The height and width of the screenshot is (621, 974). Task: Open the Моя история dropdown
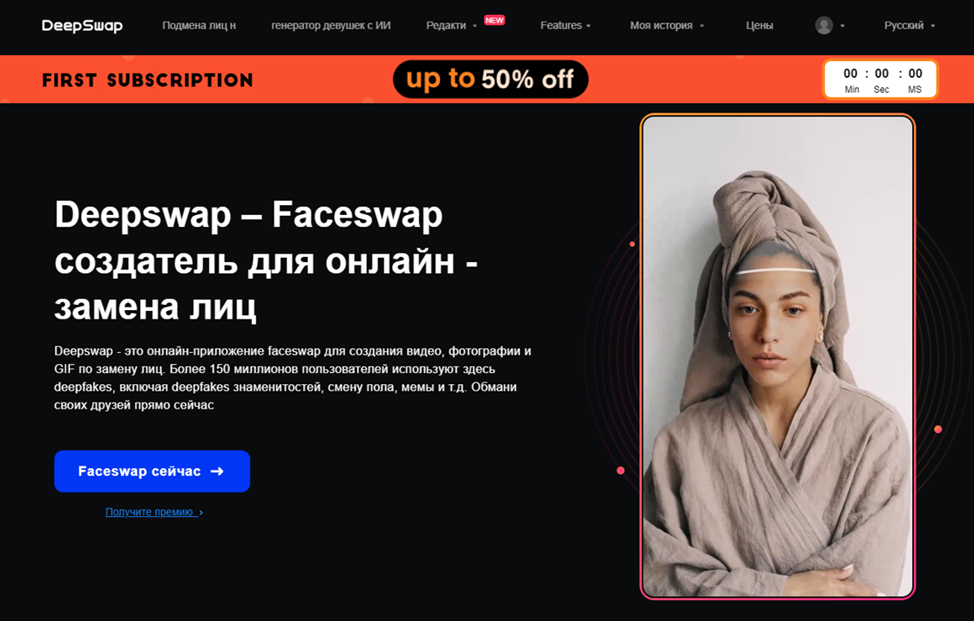(667, 25)
